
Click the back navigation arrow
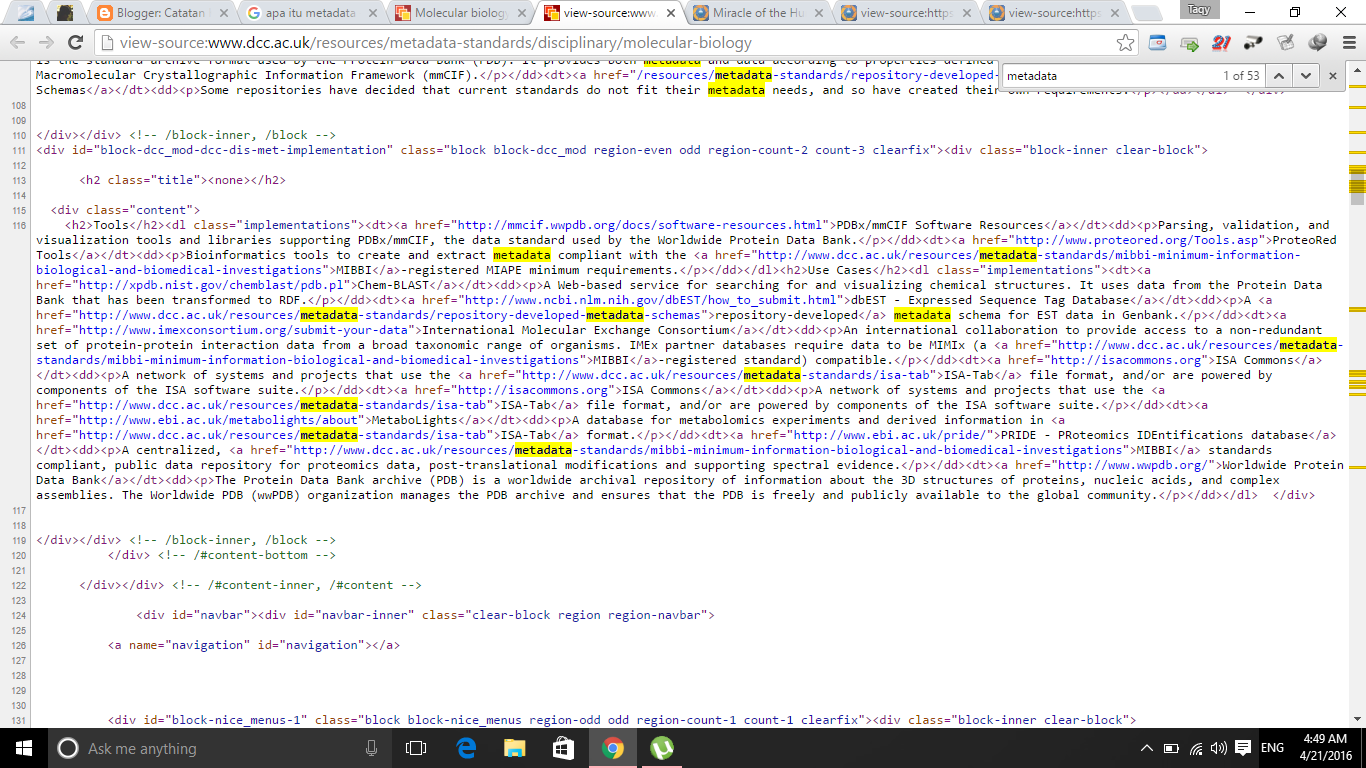pyautogui.click(x=17, y=43)
